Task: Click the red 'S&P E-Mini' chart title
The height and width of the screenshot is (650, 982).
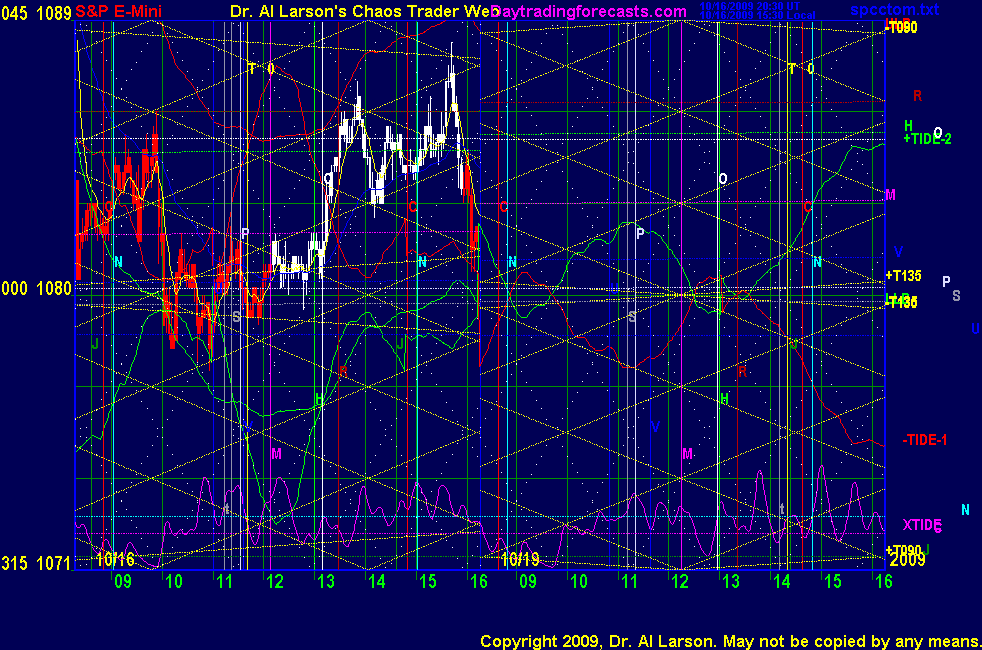Action: (x=118, y=11)
